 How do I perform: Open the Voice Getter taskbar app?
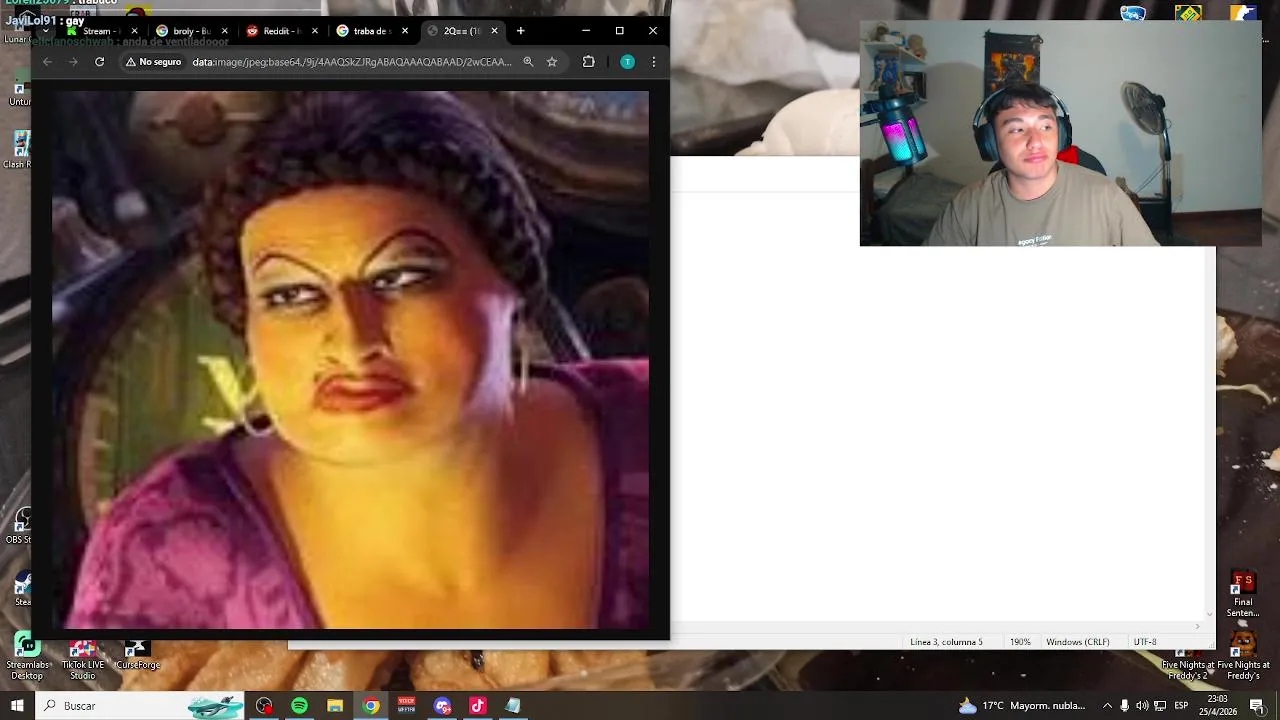(x=407, y=706)
